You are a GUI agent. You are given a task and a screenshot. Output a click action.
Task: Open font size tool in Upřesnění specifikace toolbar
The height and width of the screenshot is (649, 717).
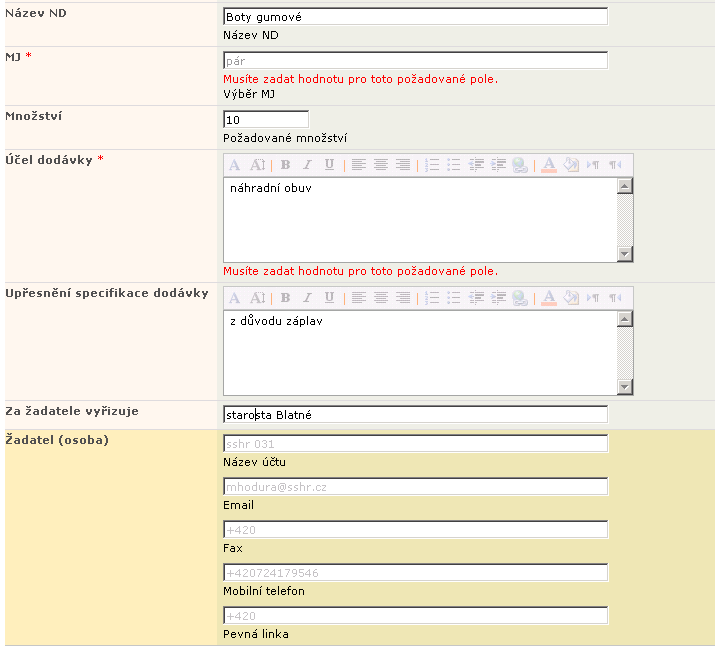(x=257, y=298)
